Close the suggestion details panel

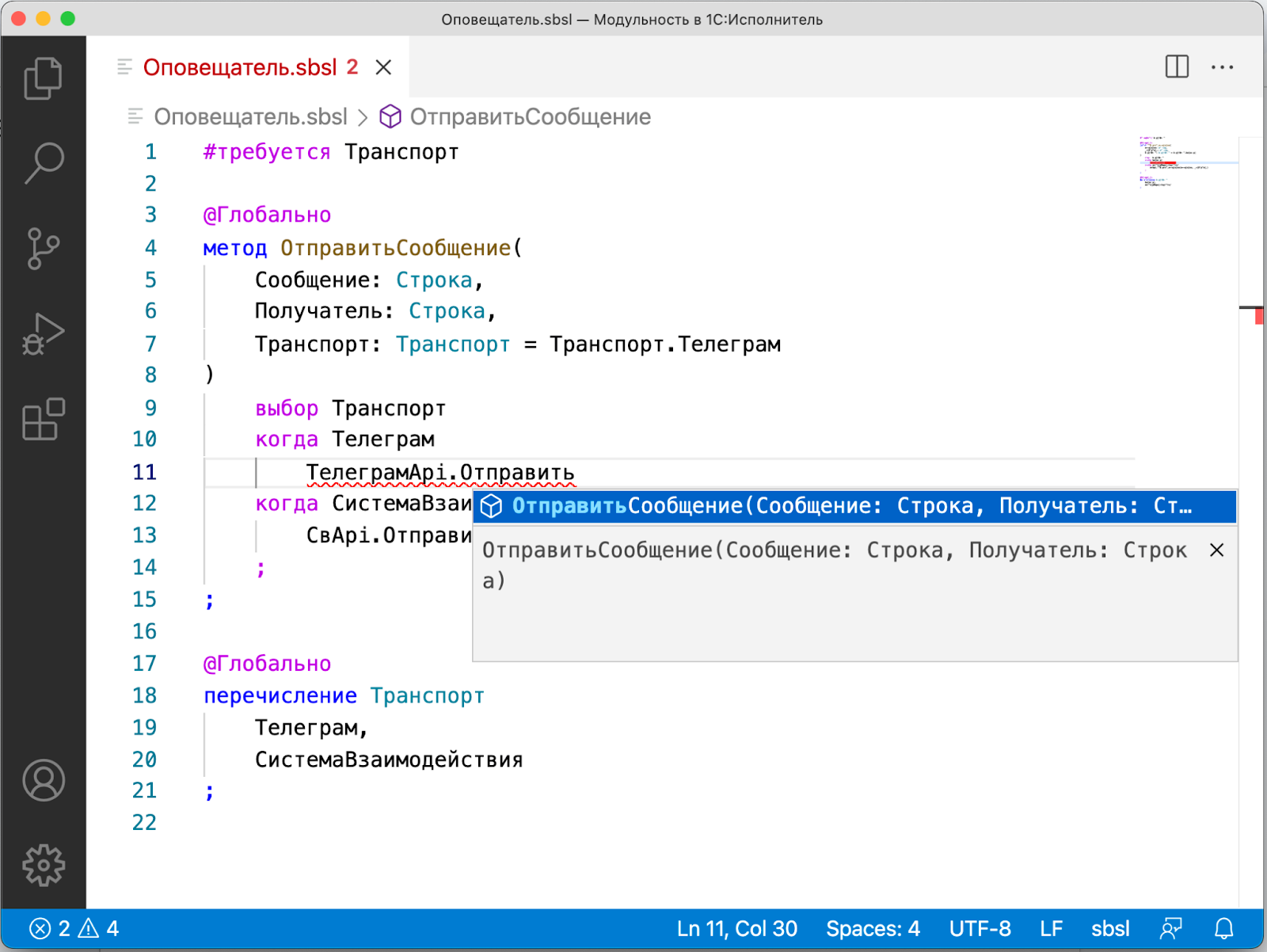1216,550
